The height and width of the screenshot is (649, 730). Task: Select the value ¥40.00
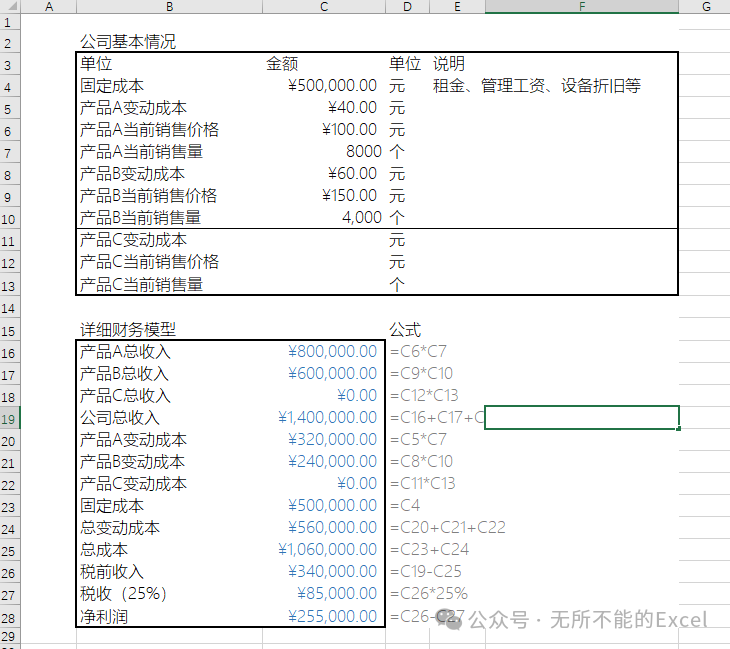pyautogui.click(x=352, y=108)
